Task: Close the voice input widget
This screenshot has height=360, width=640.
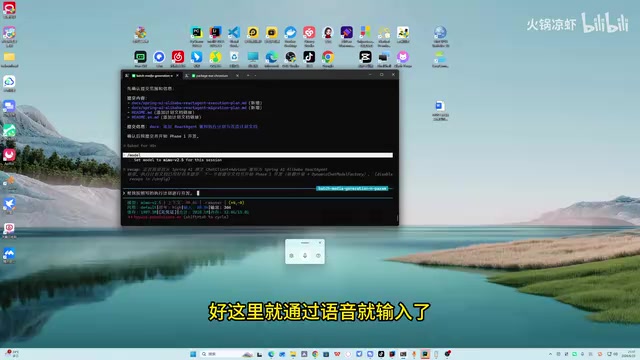Action: coord(320,242)
